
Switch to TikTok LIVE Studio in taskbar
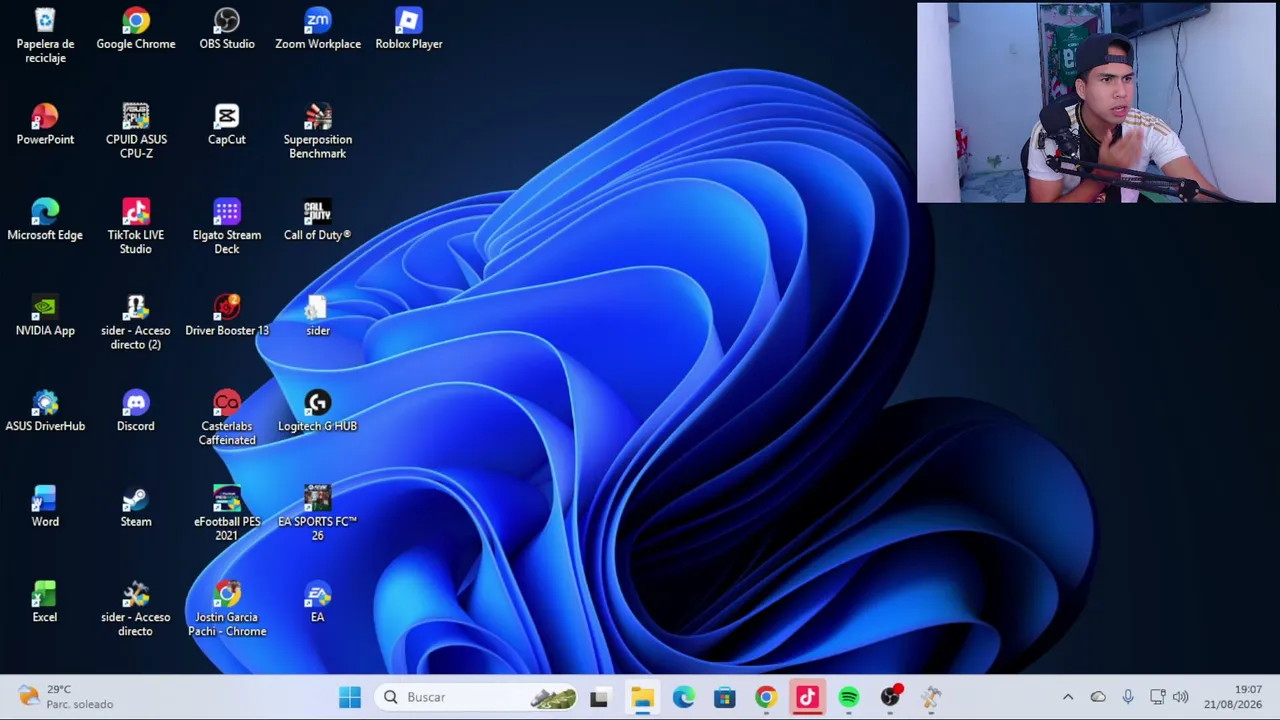[x=807, y=697]
